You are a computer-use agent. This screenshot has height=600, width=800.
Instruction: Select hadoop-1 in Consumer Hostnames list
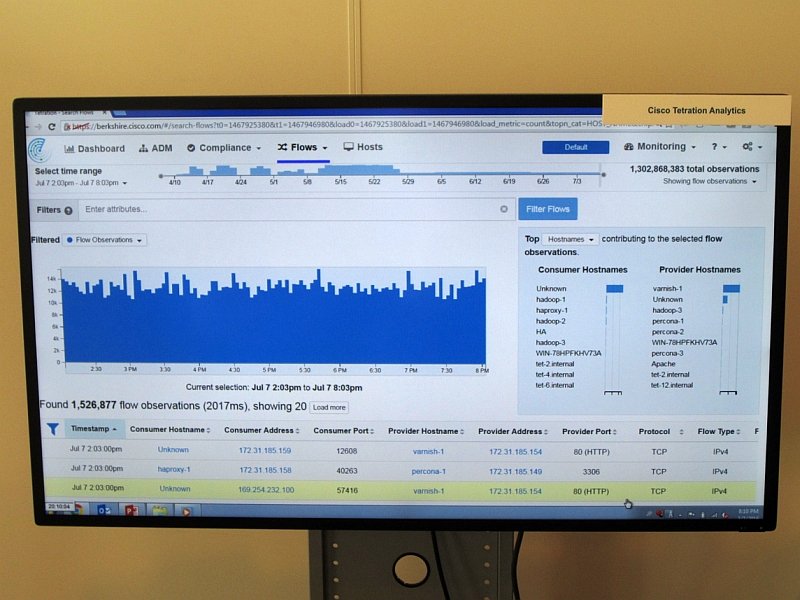[551, 299]
